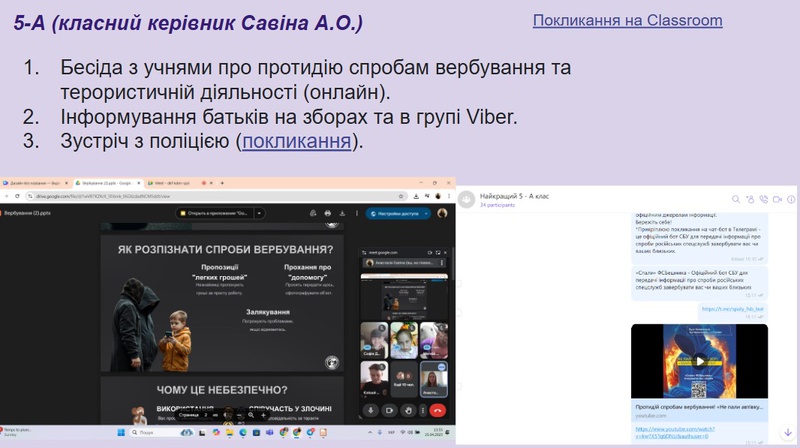
Task: Click the drive.google.com address bar
Action: [x=217, y=196]
